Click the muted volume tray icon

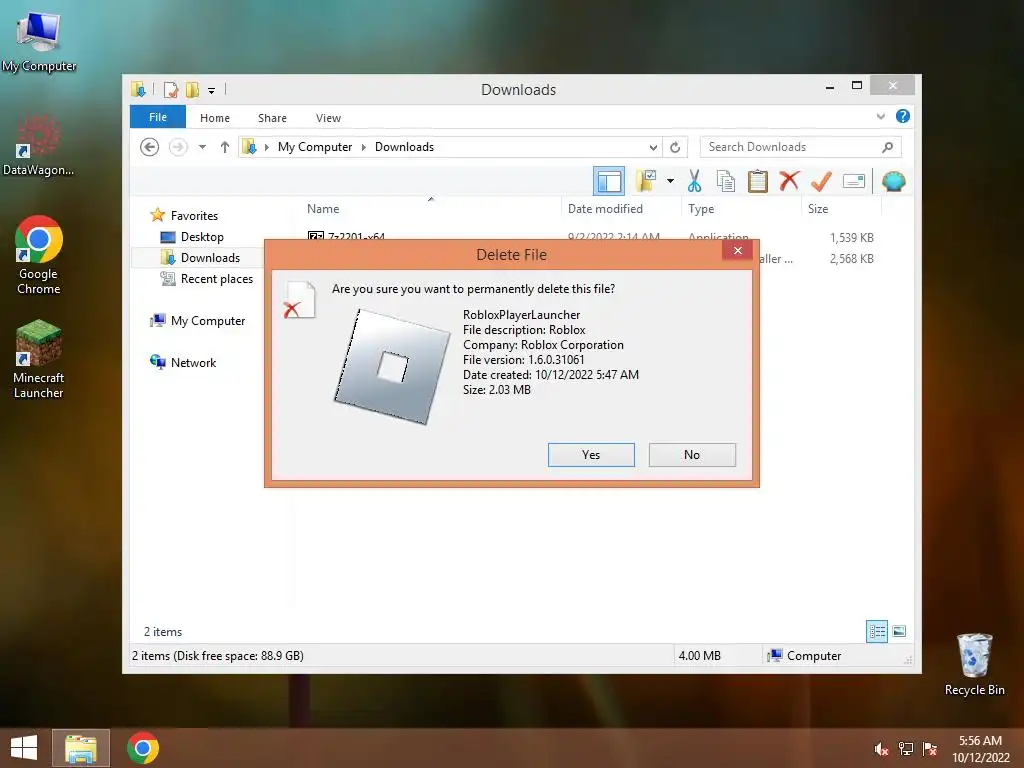pyautogui.click(x=881, y=748)
